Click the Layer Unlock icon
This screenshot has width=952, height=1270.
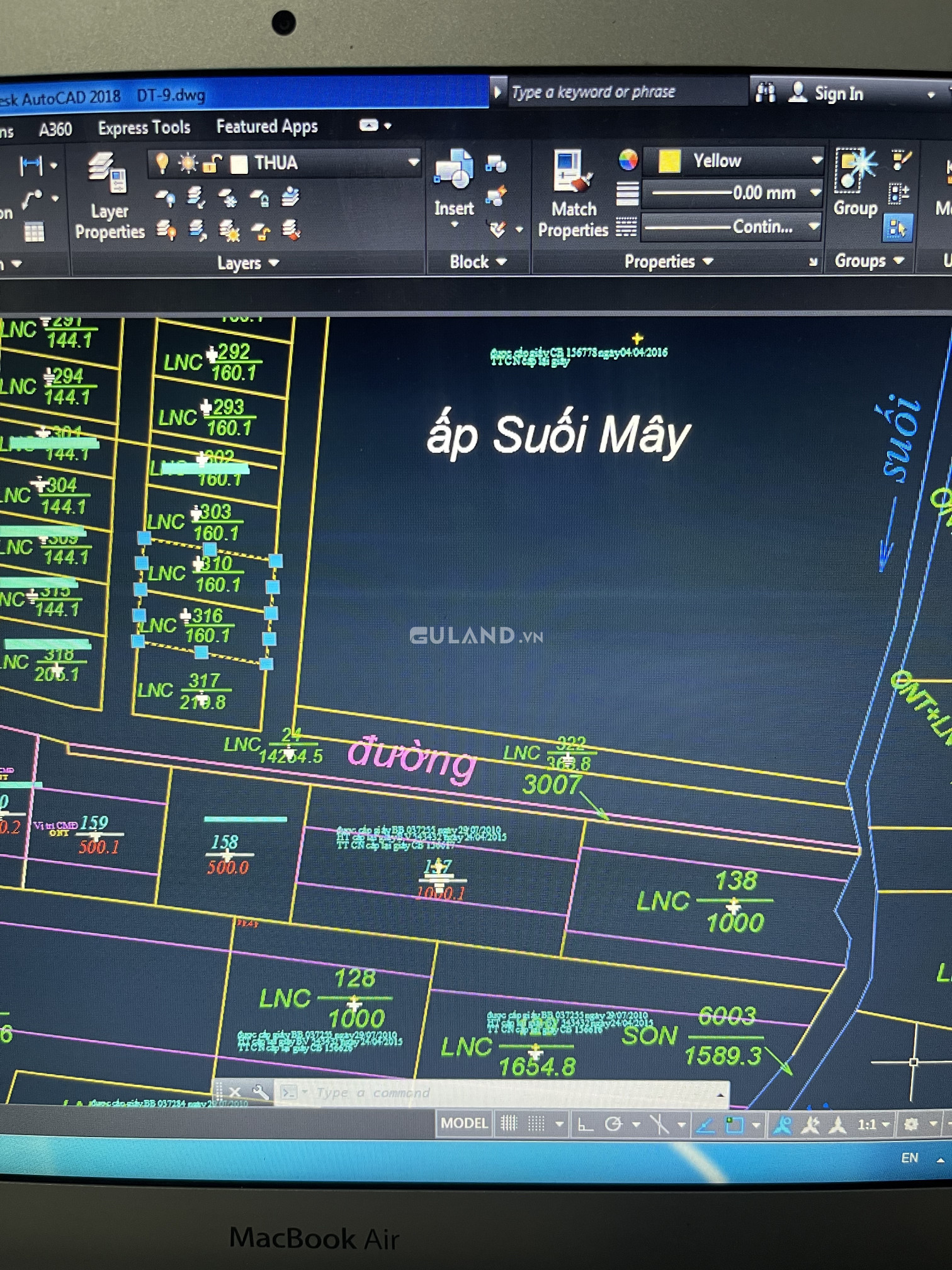tap(260, 231)
